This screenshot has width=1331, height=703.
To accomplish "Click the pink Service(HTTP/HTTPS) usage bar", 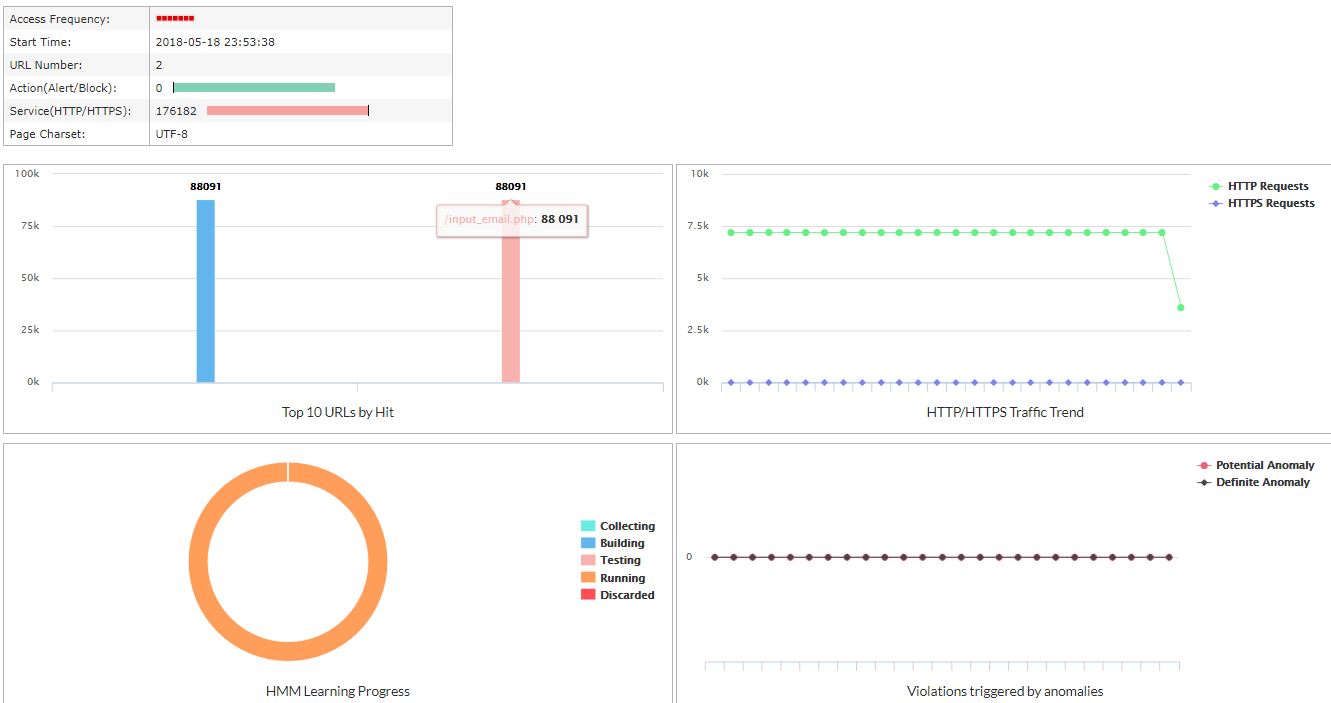I will [x=286, y=110].
